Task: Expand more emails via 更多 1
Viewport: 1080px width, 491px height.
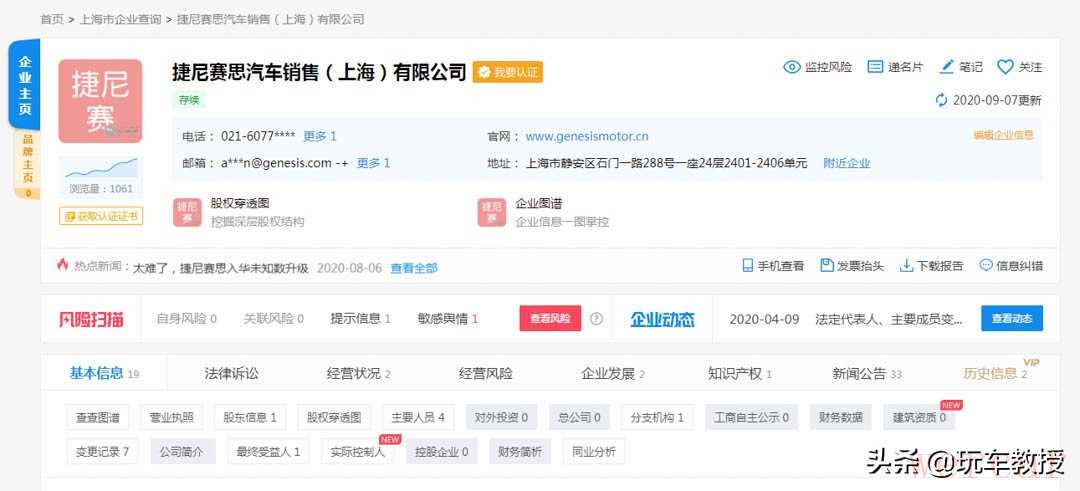Action: pos(373,163)
